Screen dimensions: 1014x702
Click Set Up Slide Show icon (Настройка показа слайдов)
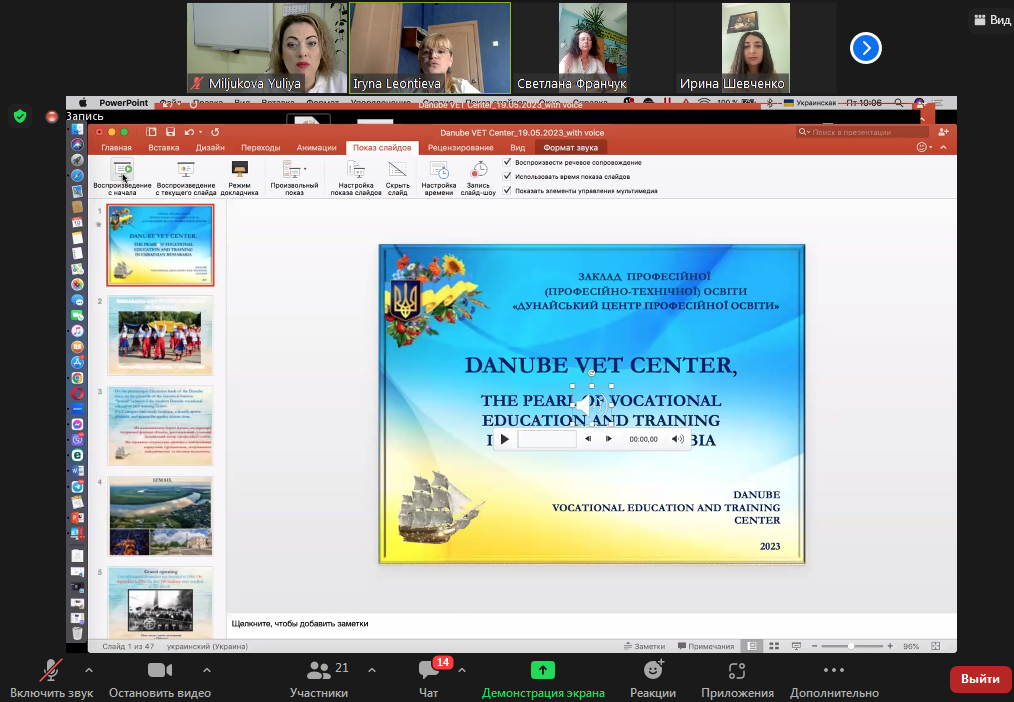356,170
